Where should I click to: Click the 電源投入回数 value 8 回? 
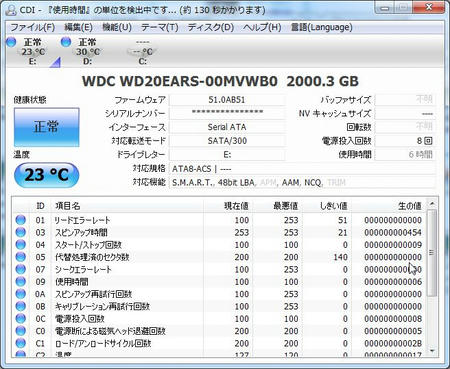(405, 141)
